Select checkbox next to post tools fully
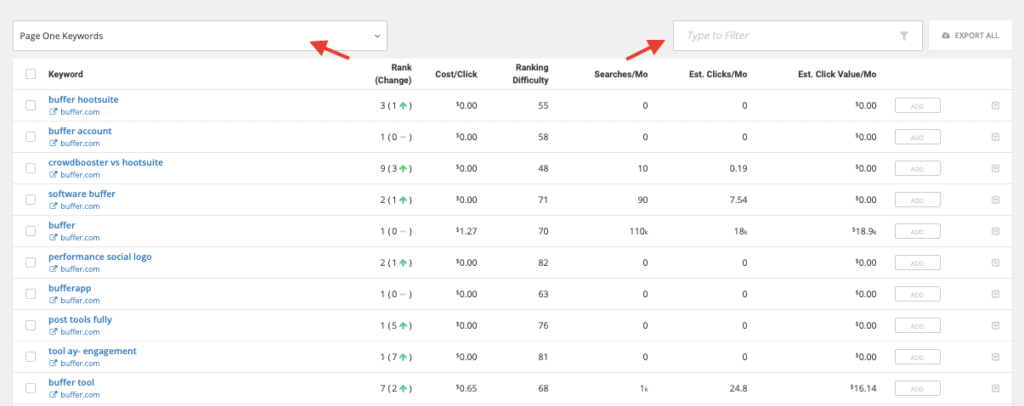Screen dimensions: 1024x406 (x=30, y=325)
